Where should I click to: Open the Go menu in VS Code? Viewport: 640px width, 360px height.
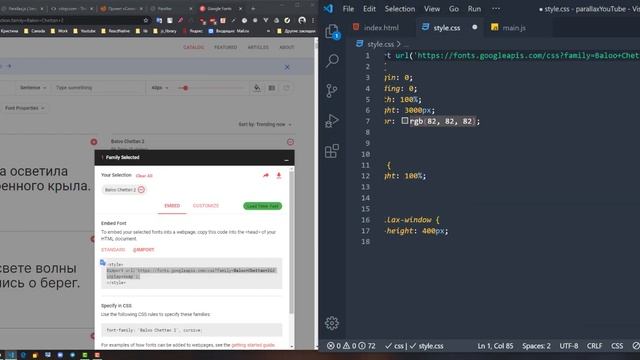pos(454,9)
